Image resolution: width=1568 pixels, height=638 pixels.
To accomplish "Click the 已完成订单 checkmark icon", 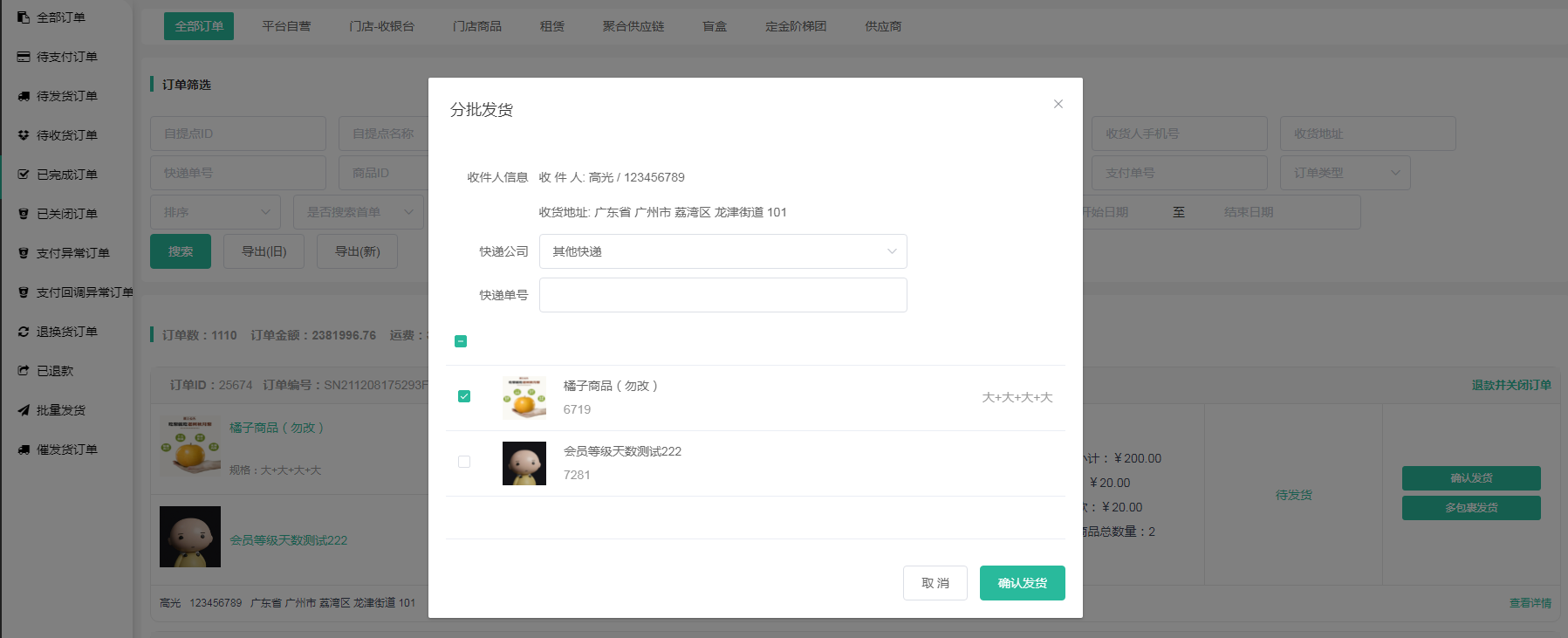I will (24, 175).
